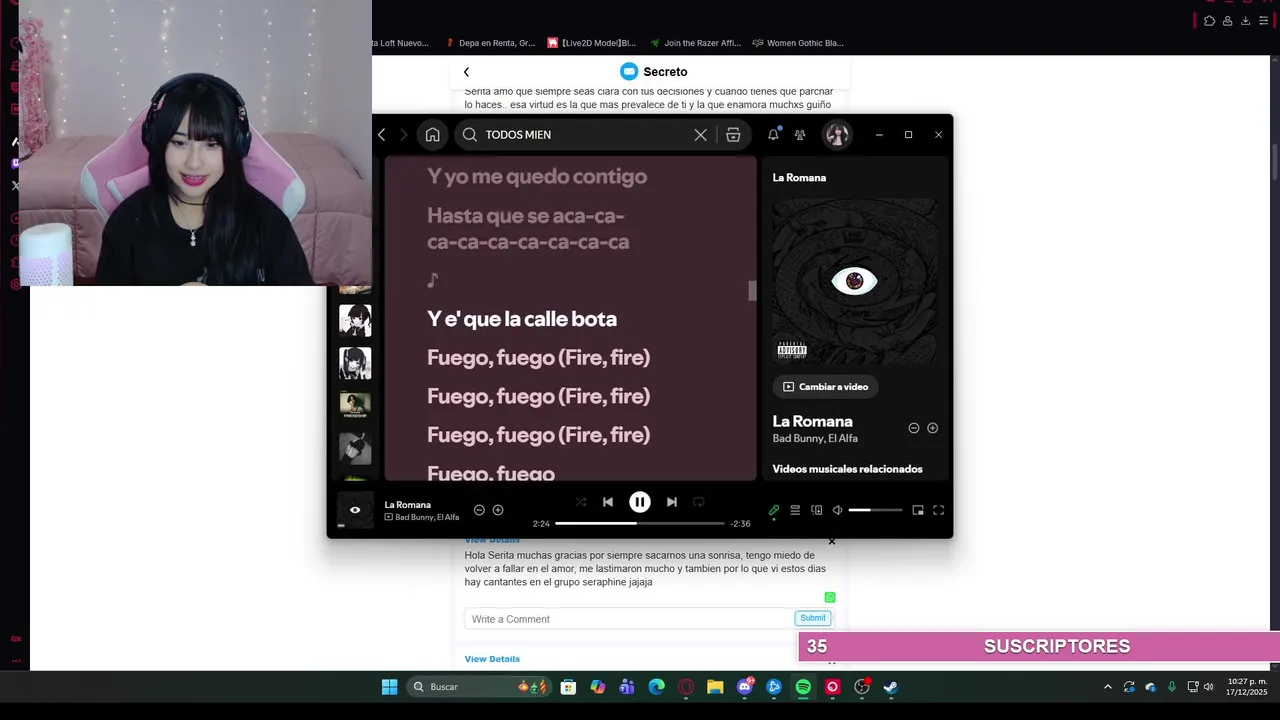
Task: Pause the current song
Action: (x=640, y=502)
